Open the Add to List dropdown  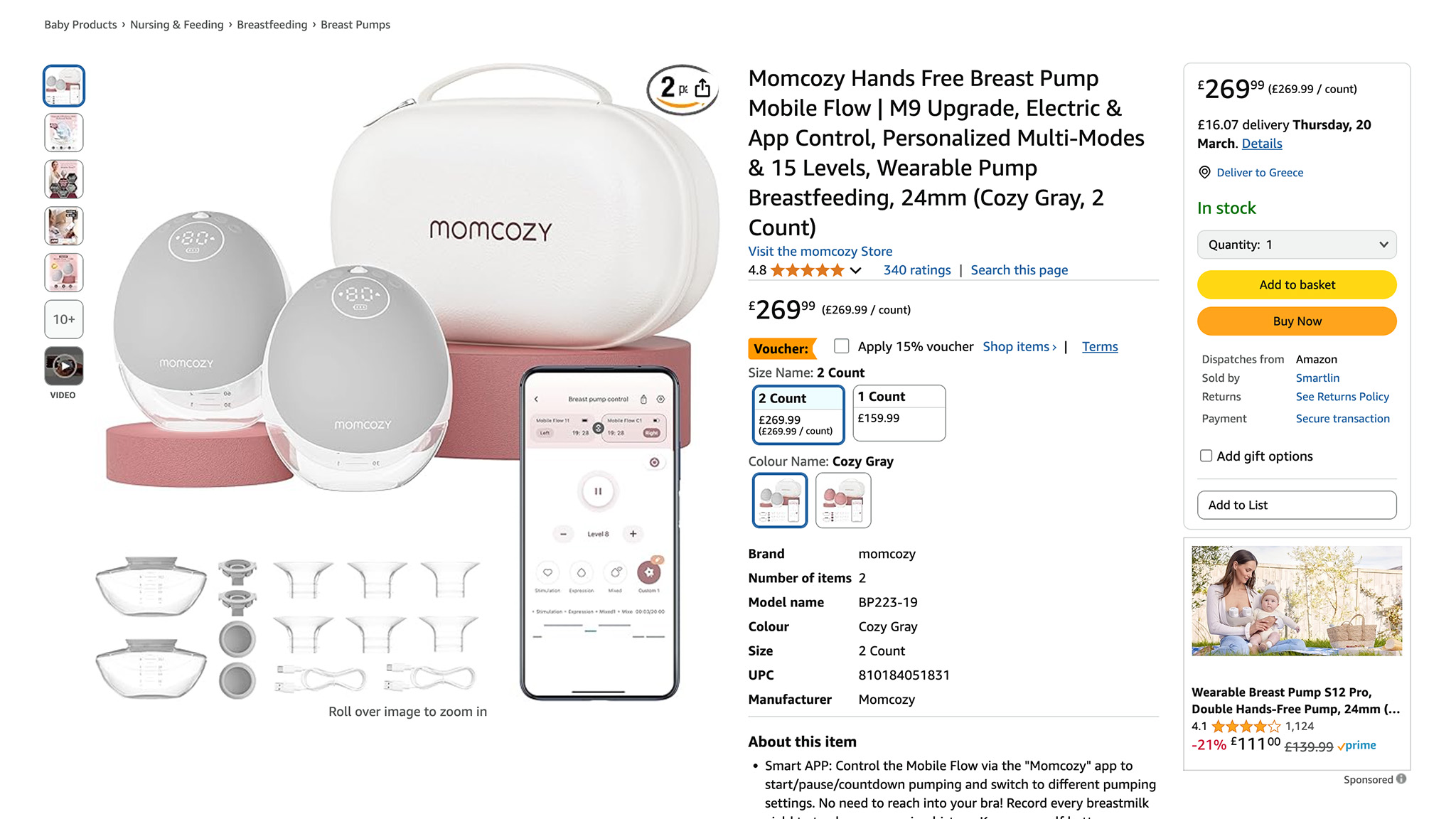click(1297, 505)
